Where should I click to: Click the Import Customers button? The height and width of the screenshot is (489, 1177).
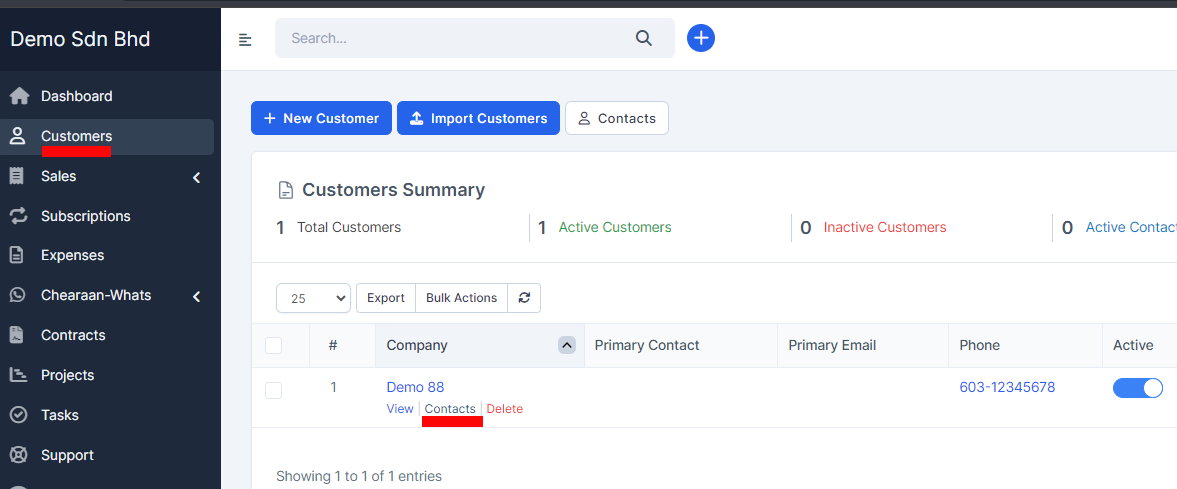[478, 118]
